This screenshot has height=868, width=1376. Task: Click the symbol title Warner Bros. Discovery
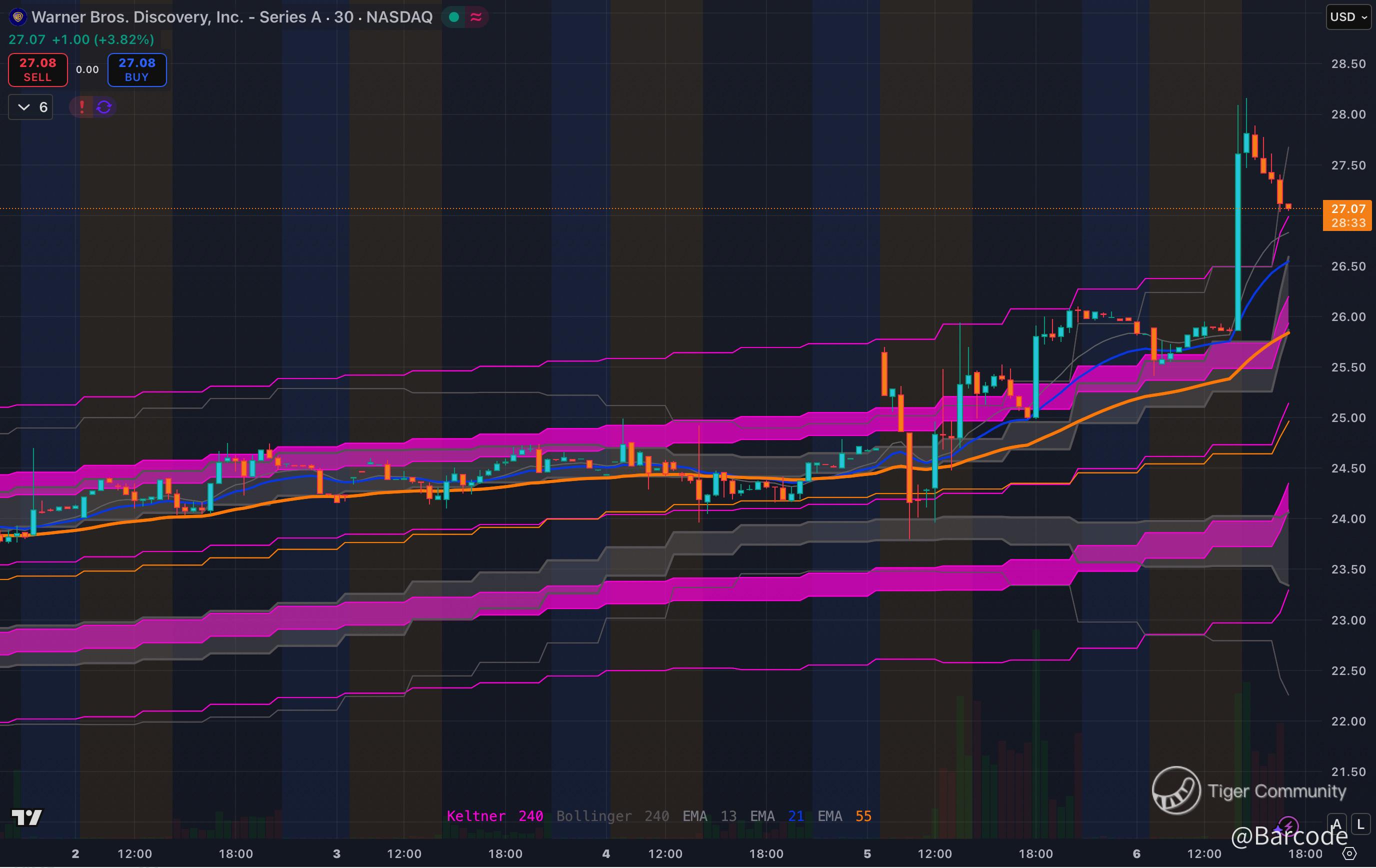[x=231, y=17]
